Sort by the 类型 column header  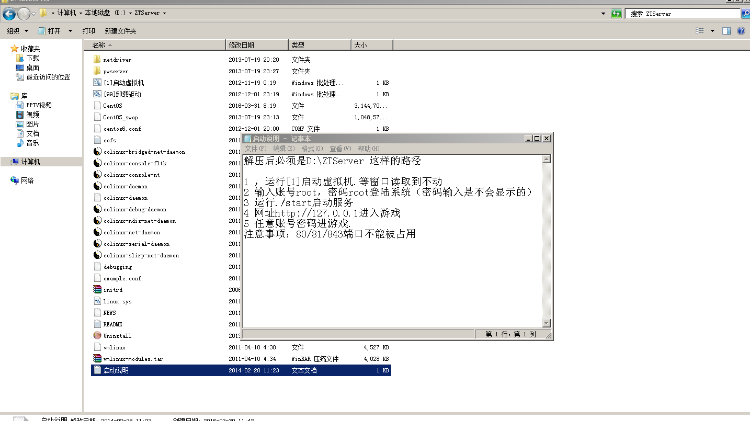point(320,44)
